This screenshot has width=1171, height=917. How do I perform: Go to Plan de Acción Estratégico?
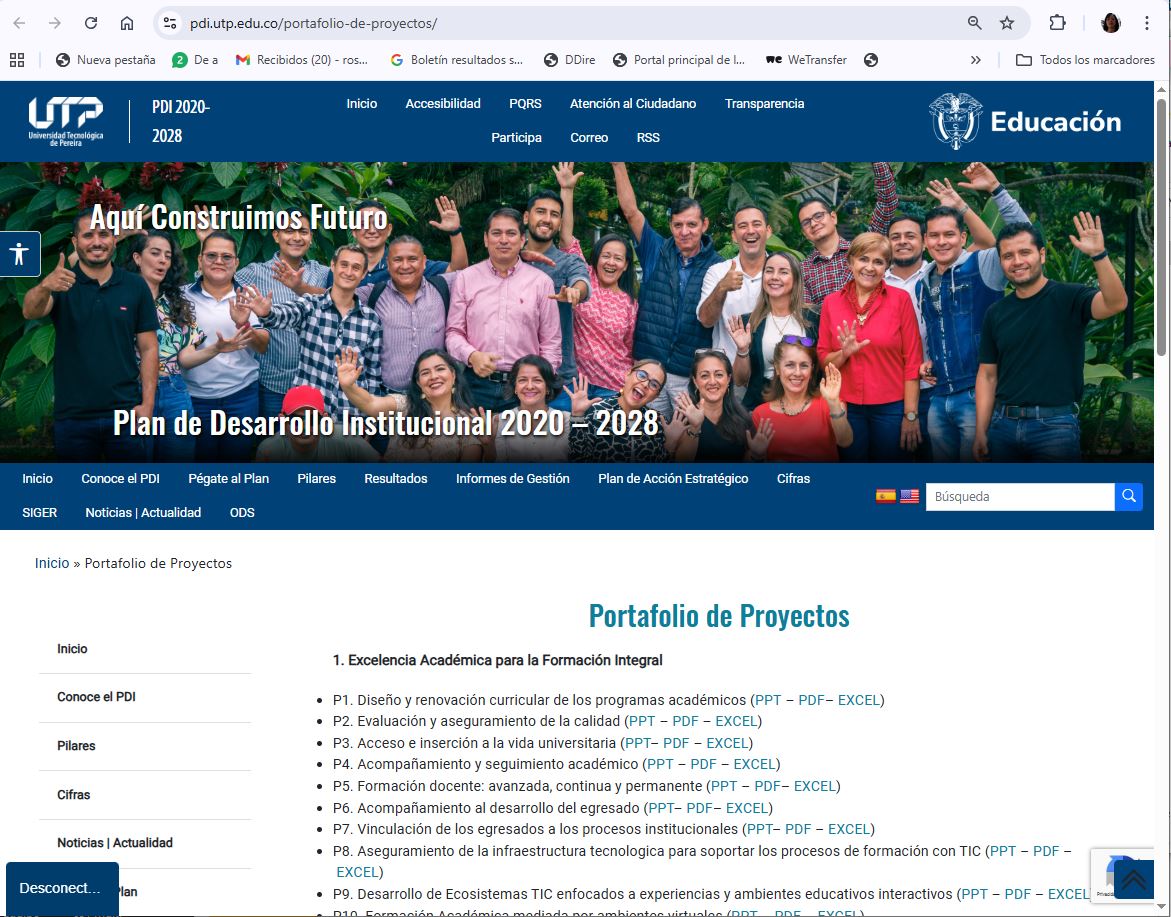[x=673, y=479]
